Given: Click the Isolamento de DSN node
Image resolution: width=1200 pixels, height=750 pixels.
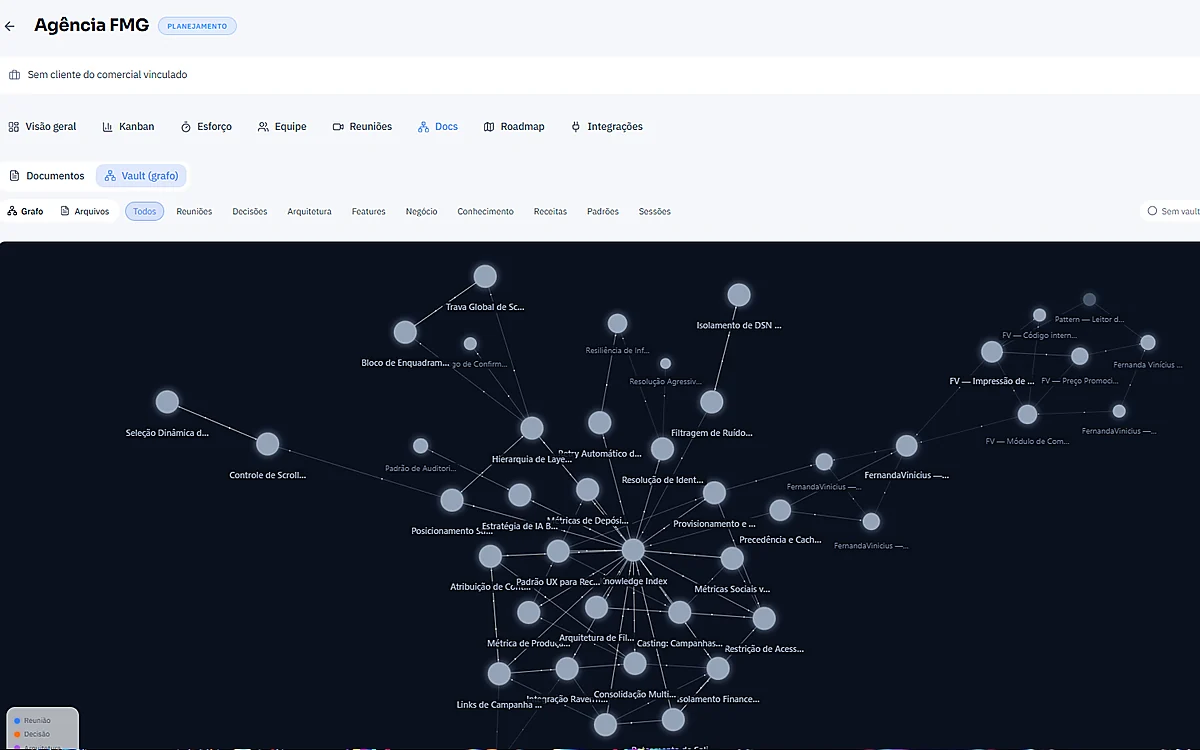Looking at the screenshot, I should (x=739, y=295).
